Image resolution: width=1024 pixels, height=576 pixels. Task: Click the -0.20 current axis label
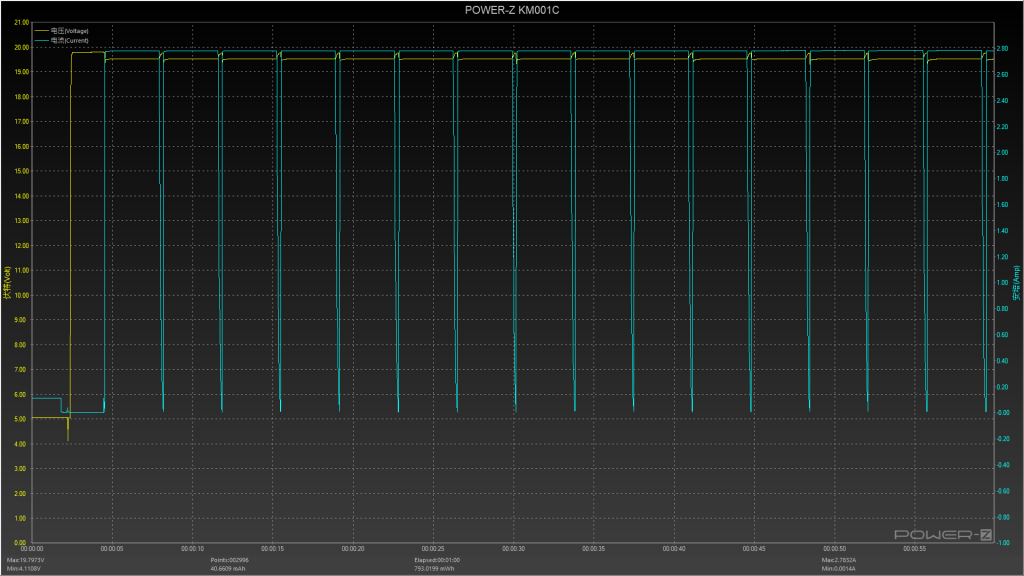point(1002,439)
